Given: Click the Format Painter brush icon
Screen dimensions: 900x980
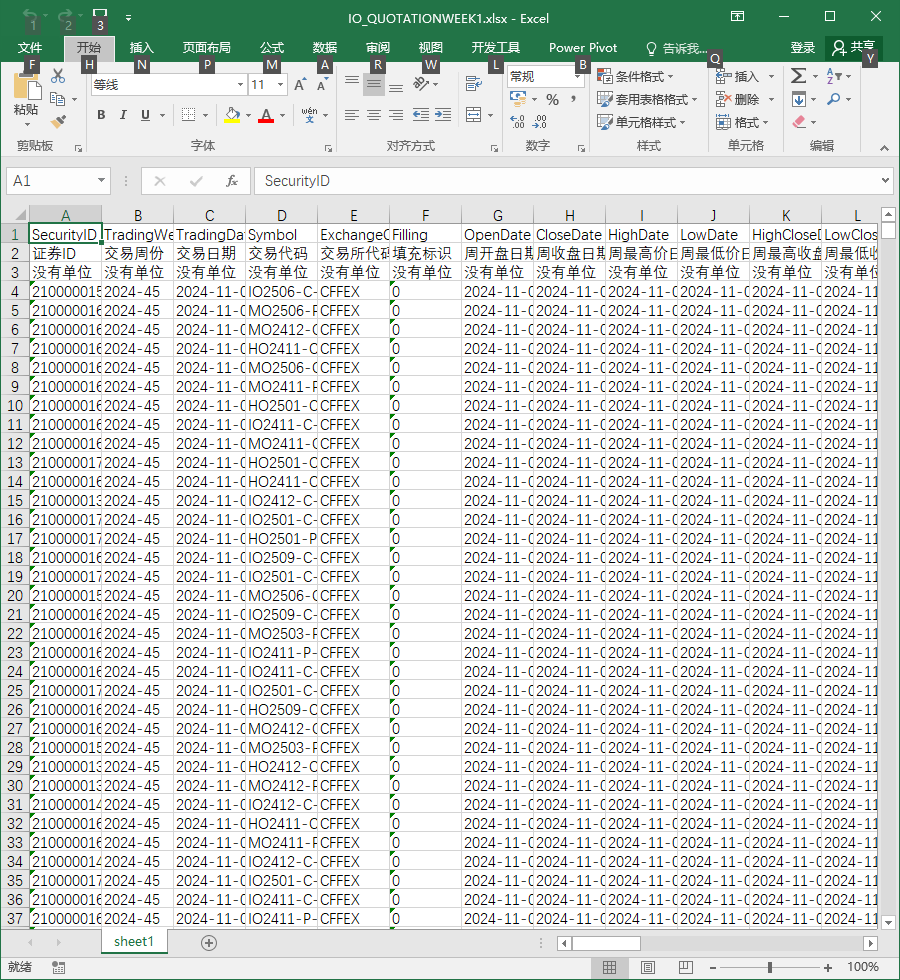Looking at the screenshot, I should 58,121.
